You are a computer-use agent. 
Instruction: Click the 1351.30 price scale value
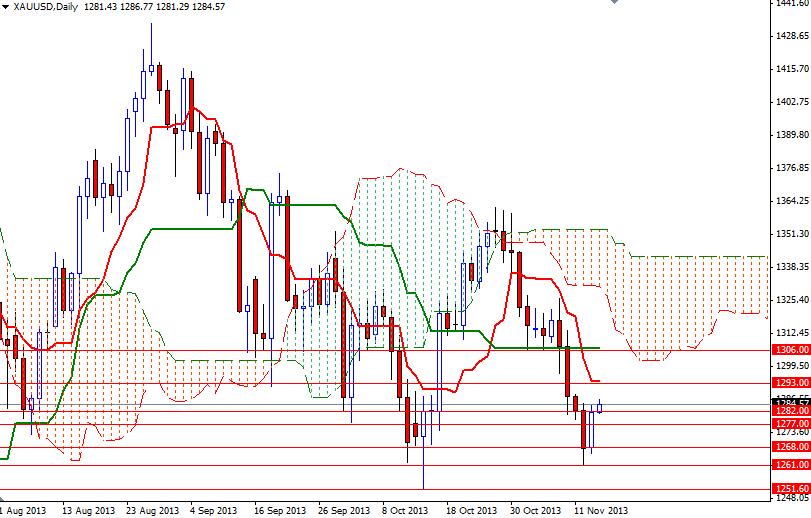[792, 234]
